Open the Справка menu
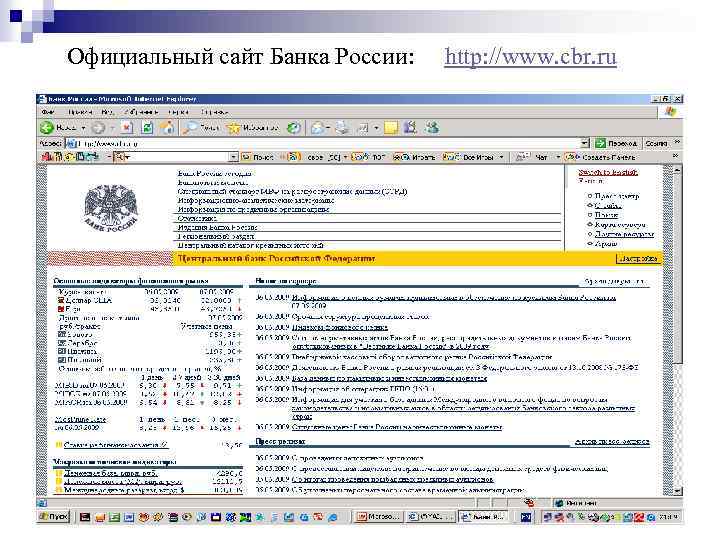Image resolution: width=720 pixels, height=540 pixels. pos(214,112)
